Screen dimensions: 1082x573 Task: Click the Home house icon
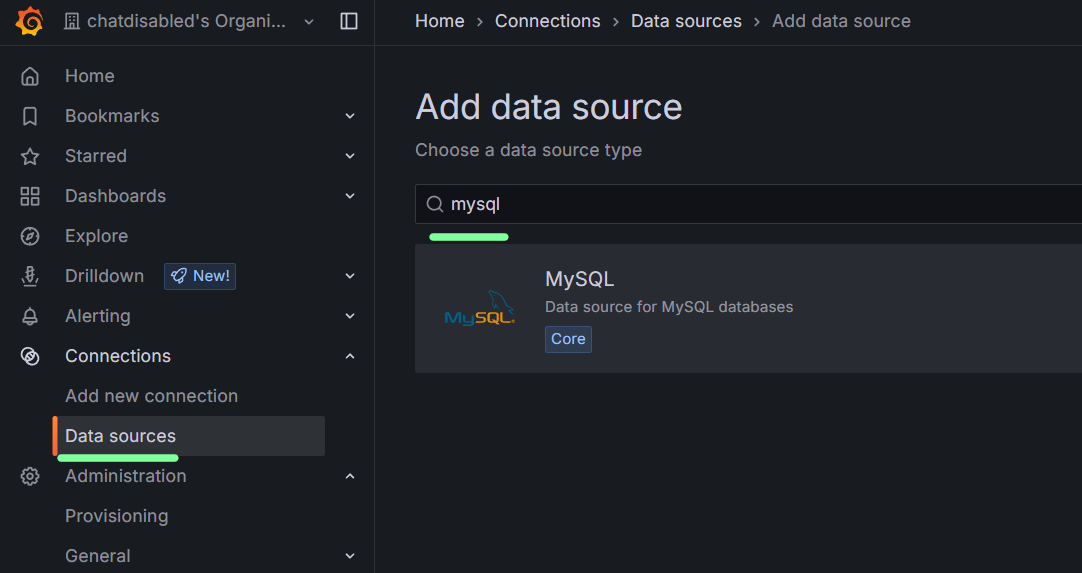point(30,76)
